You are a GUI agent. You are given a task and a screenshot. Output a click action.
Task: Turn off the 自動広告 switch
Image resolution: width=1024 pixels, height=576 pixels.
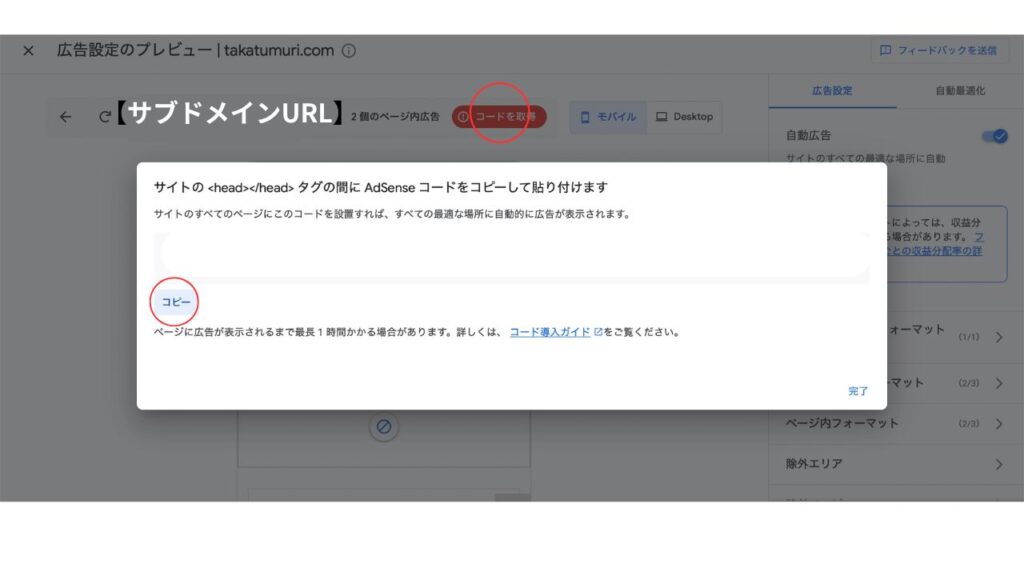(994, 136)
